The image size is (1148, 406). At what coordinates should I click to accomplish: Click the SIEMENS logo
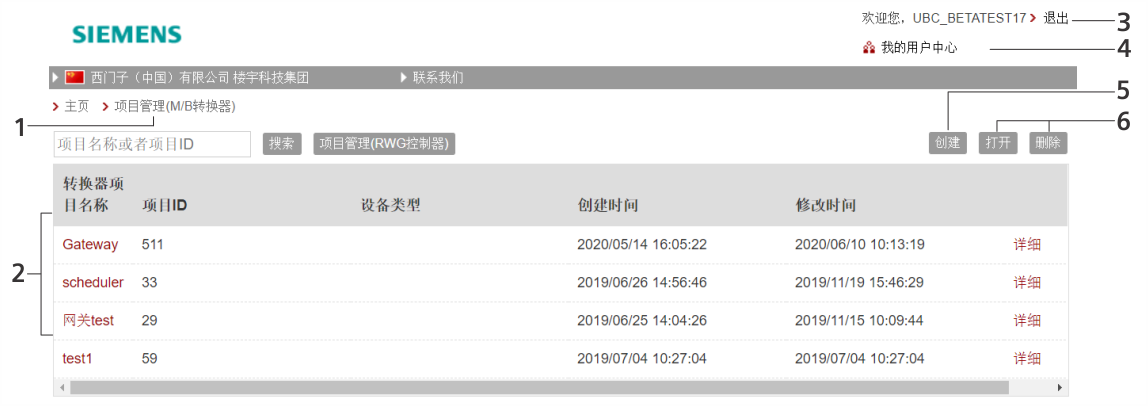pyautogui.click(x=127, y=34)
